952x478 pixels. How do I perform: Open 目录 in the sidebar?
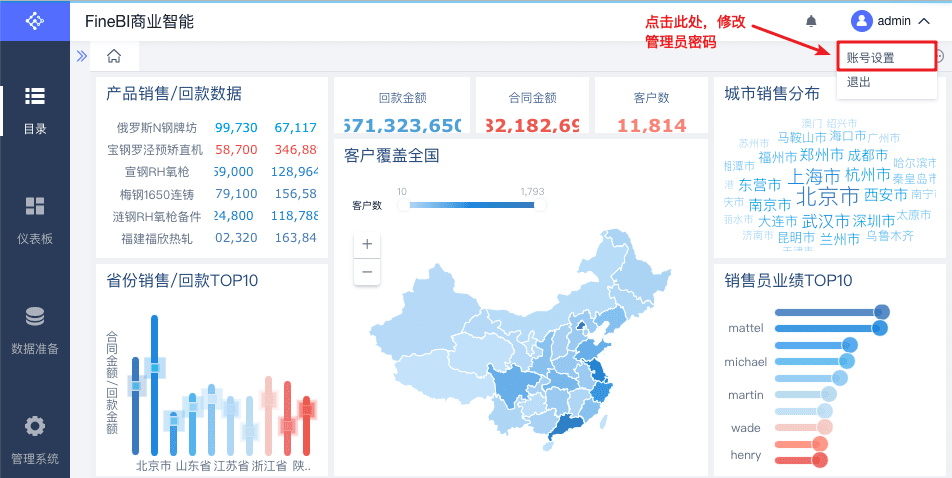tap(35, 111)
